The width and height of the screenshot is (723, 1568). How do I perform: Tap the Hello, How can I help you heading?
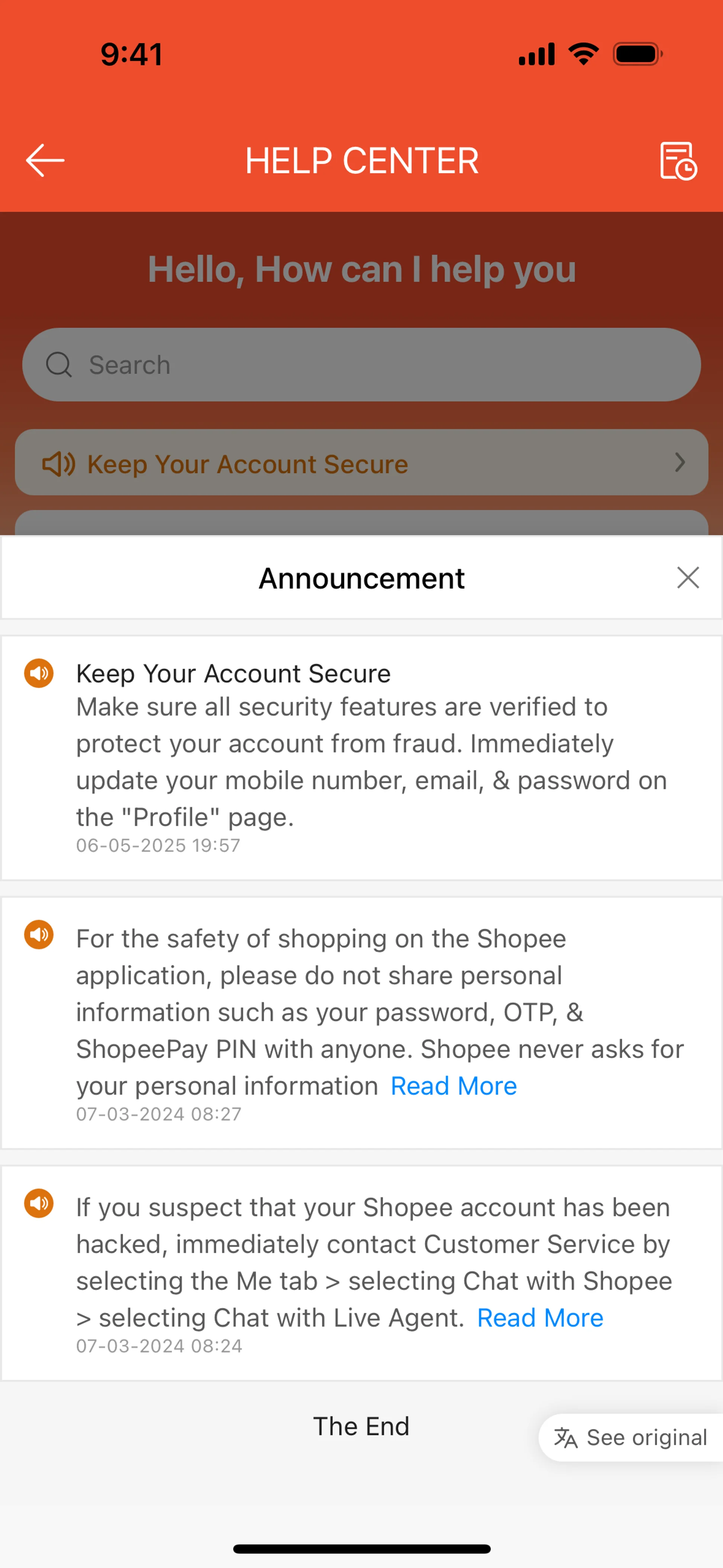tap(361, 269)
